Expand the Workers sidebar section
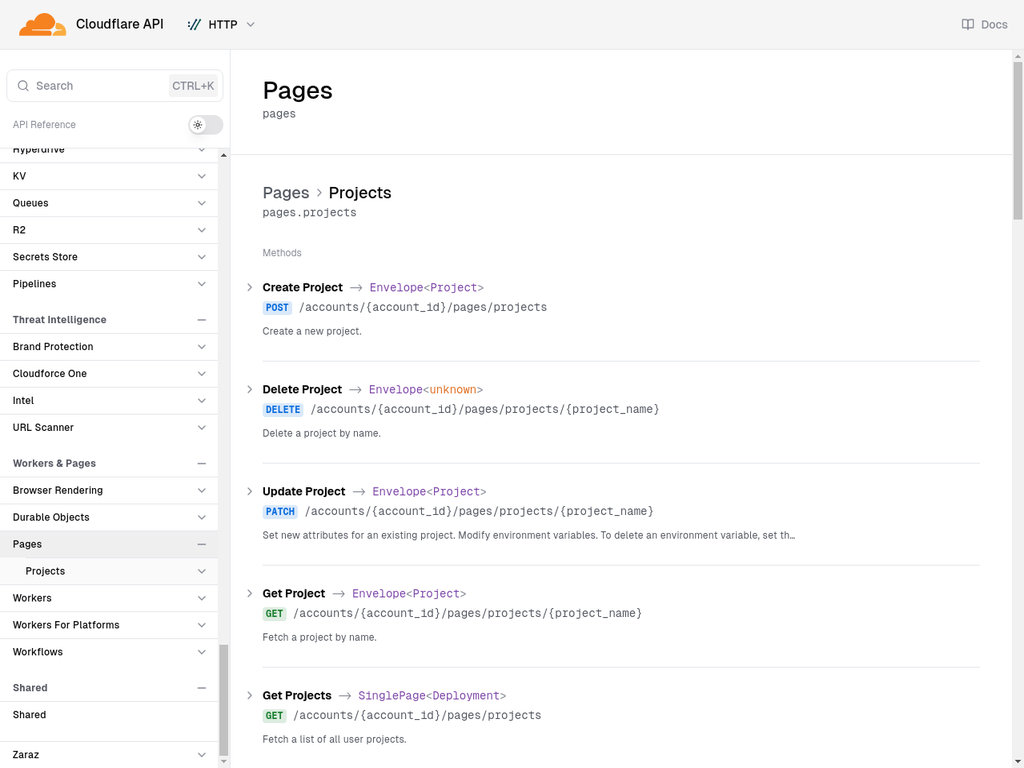1024x768 pixels. [202, 598]
